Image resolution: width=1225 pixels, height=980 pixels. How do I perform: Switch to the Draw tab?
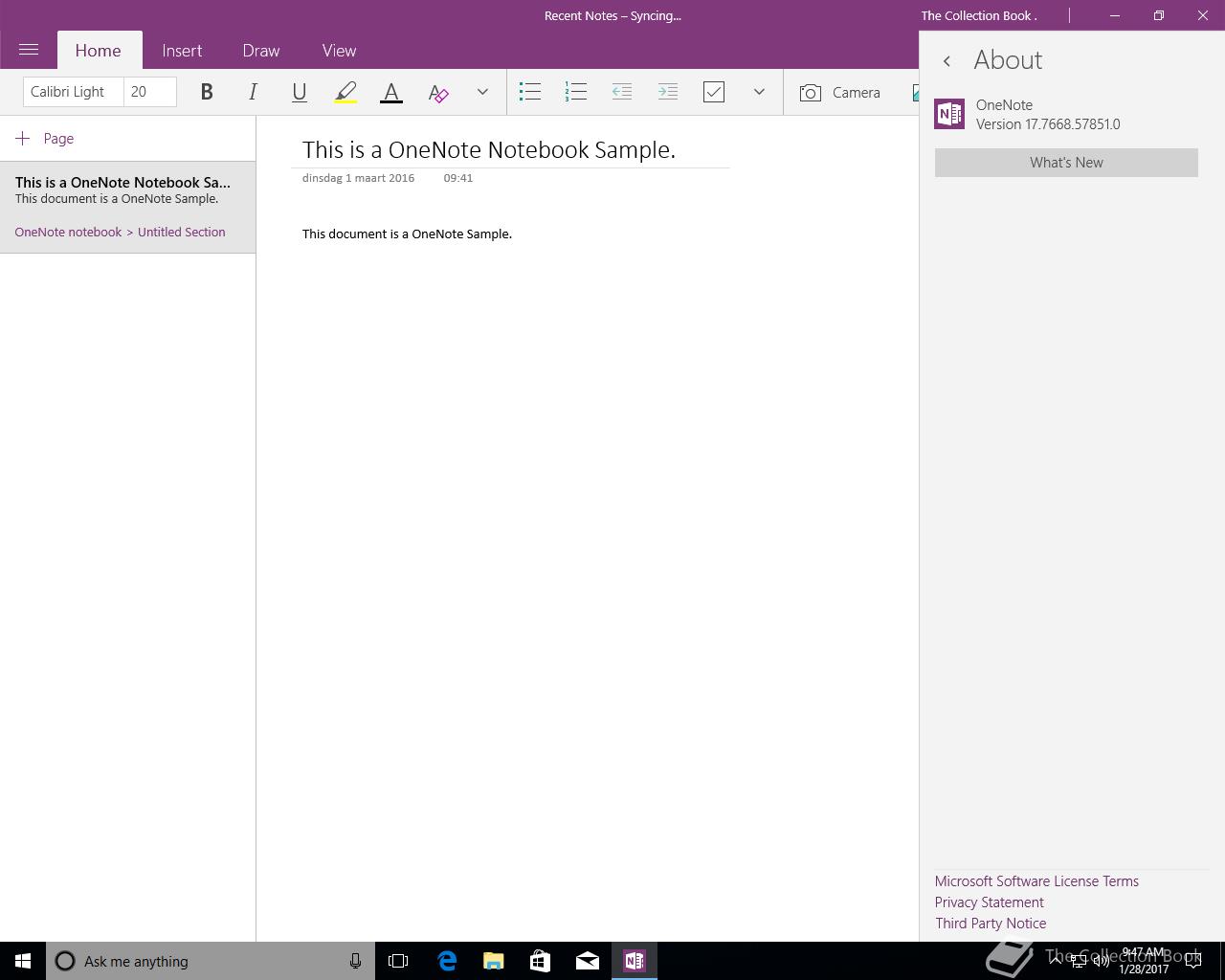point(261,51)
